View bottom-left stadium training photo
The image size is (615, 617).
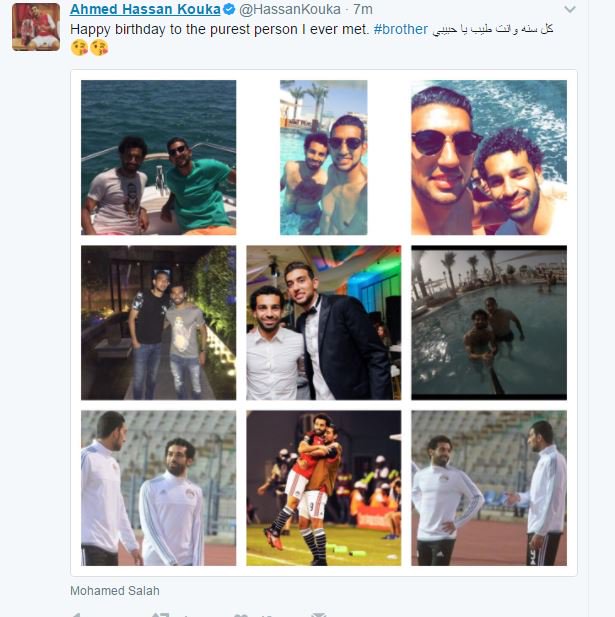click(159, 488)
